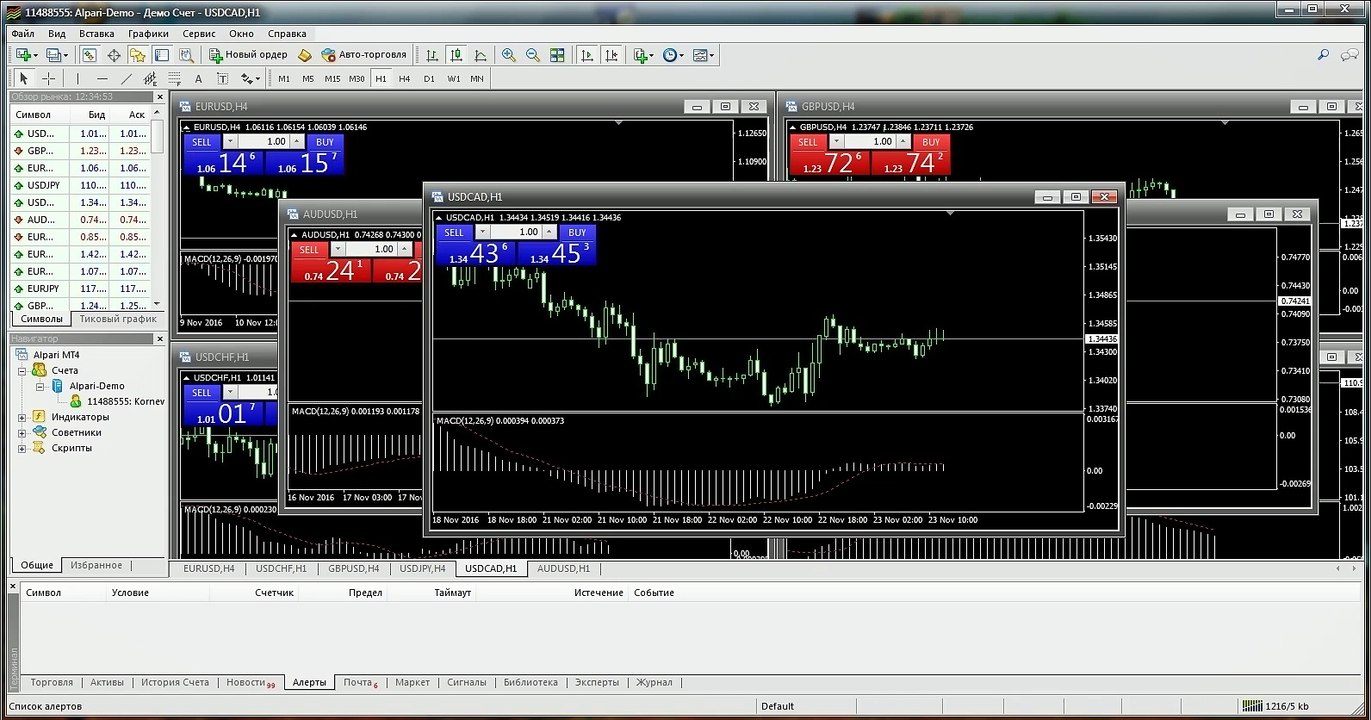Open the Избранное navigator tab
Screen dimensions: 1371x720
pyautogui.click(x=96, y=565)
